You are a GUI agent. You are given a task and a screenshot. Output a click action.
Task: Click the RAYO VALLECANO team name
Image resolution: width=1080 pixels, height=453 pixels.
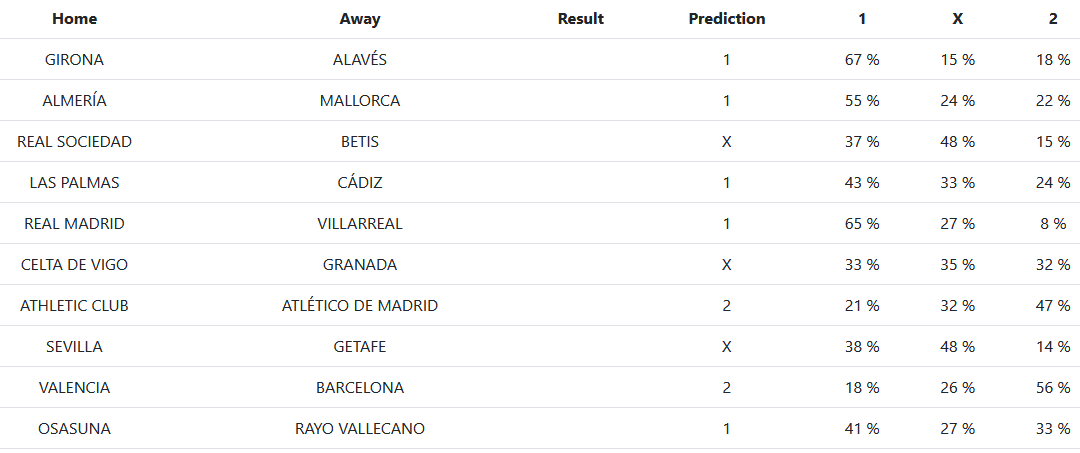(360, 429)
